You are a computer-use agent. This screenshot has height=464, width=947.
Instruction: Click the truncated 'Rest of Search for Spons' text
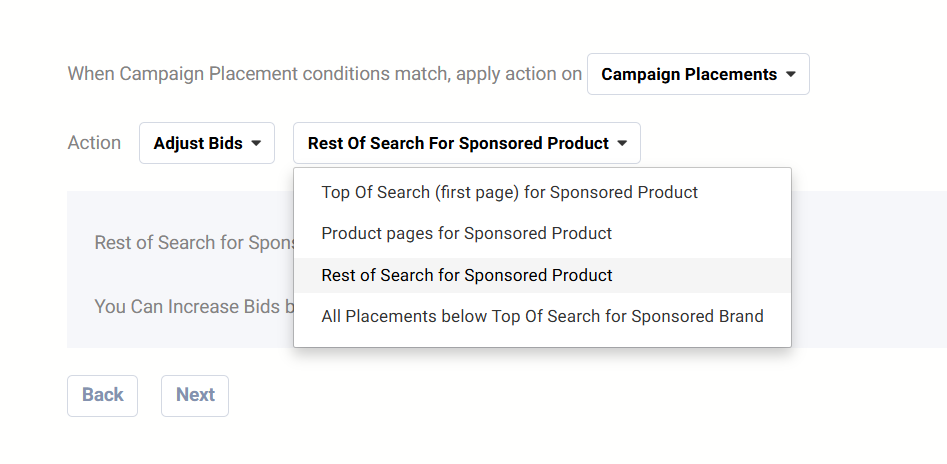coord(194,243)
